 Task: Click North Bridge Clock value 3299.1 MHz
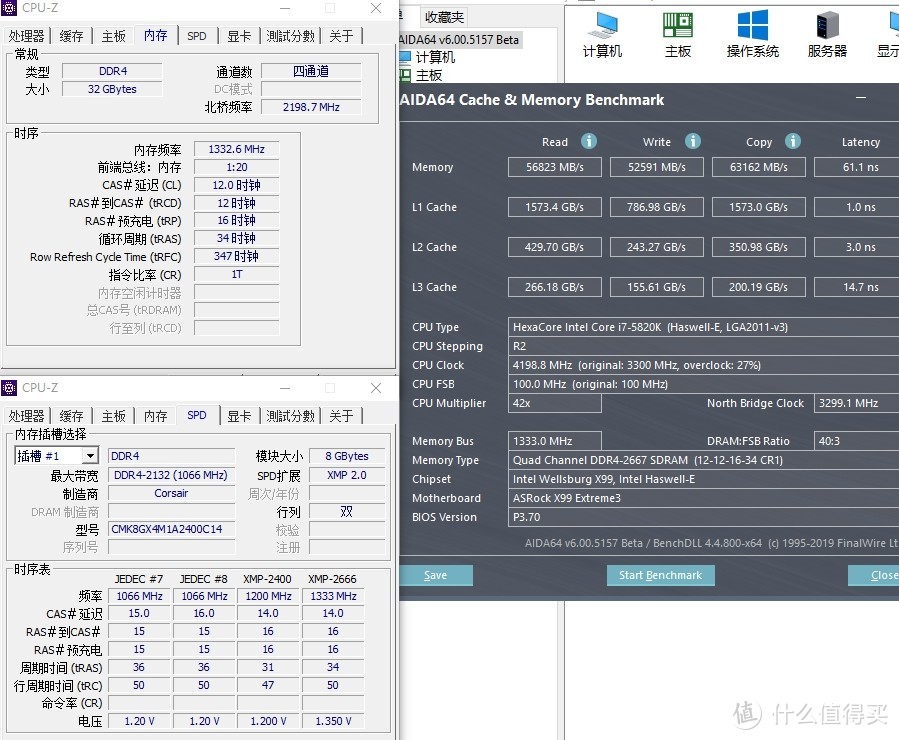(x=857, y=404)
